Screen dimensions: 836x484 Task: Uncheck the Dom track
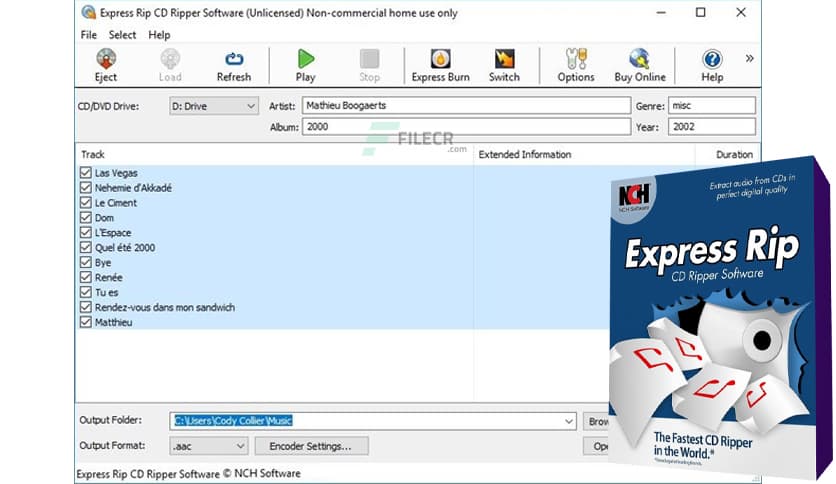[85, 217]
